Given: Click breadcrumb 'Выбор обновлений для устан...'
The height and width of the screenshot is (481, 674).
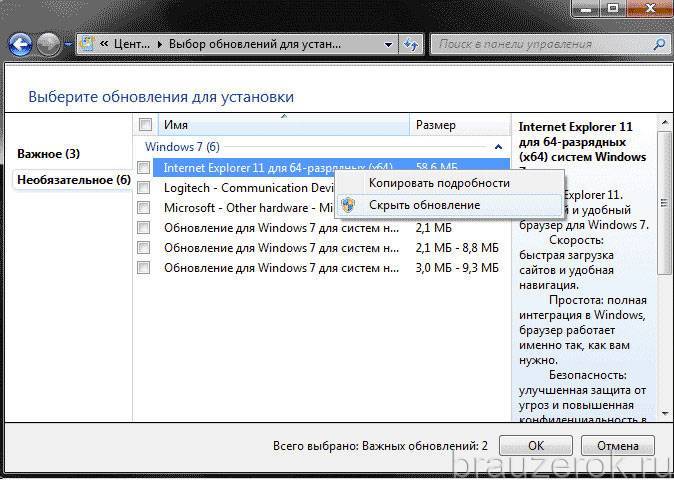Looking at the screenshot, I should point(255,44).
